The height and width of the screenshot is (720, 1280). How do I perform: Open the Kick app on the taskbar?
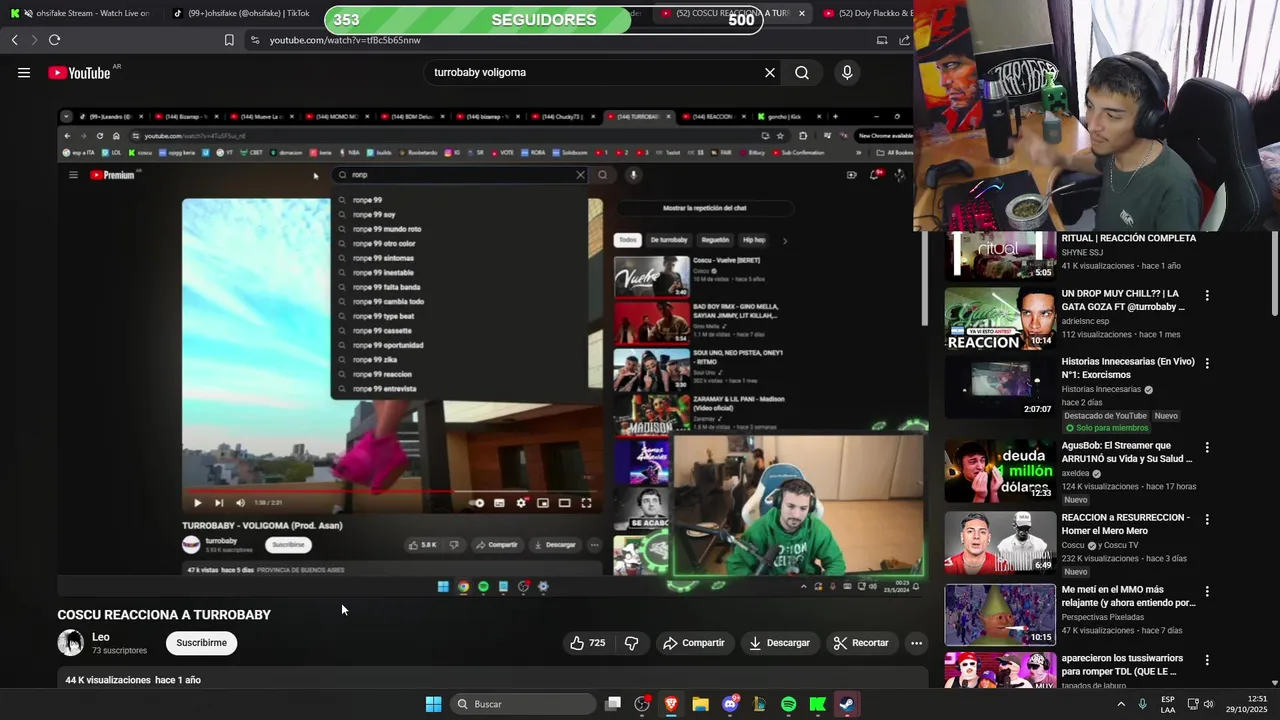[817, 704]
